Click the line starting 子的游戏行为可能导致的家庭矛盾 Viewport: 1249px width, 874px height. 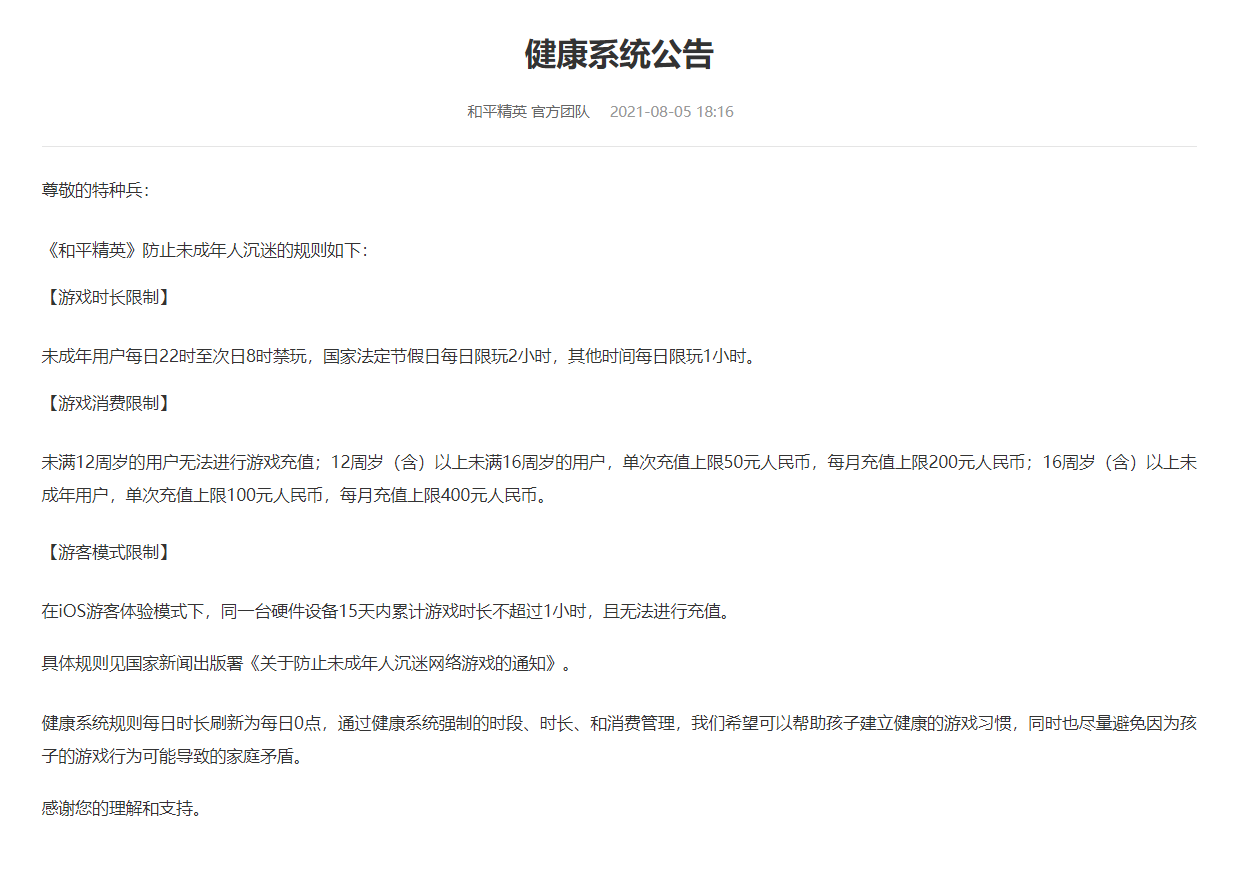[x=172, y=755]
